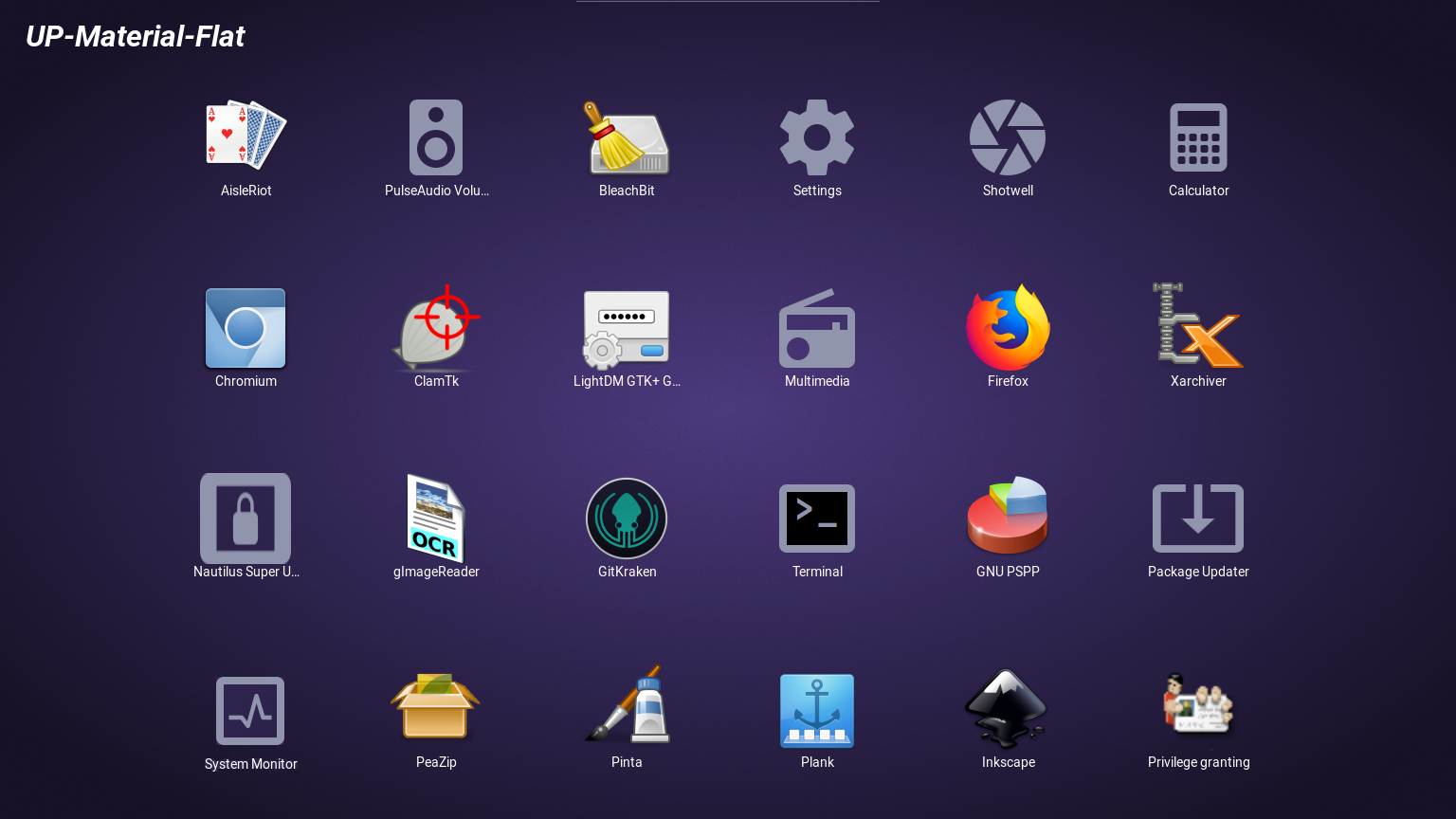This screenshot has height=819, width=1456.
Task: Open the GitKraken icon
Action: click(627, 519)
